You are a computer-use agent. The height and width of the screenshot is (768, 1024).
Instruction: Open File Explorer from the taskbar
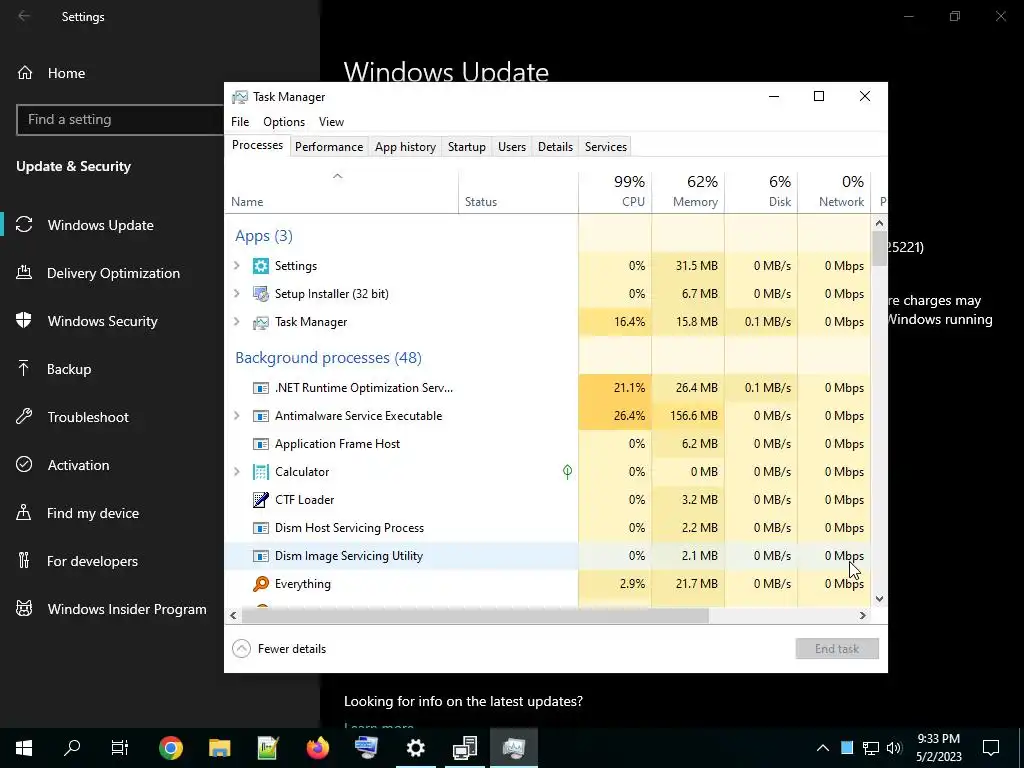219,748
